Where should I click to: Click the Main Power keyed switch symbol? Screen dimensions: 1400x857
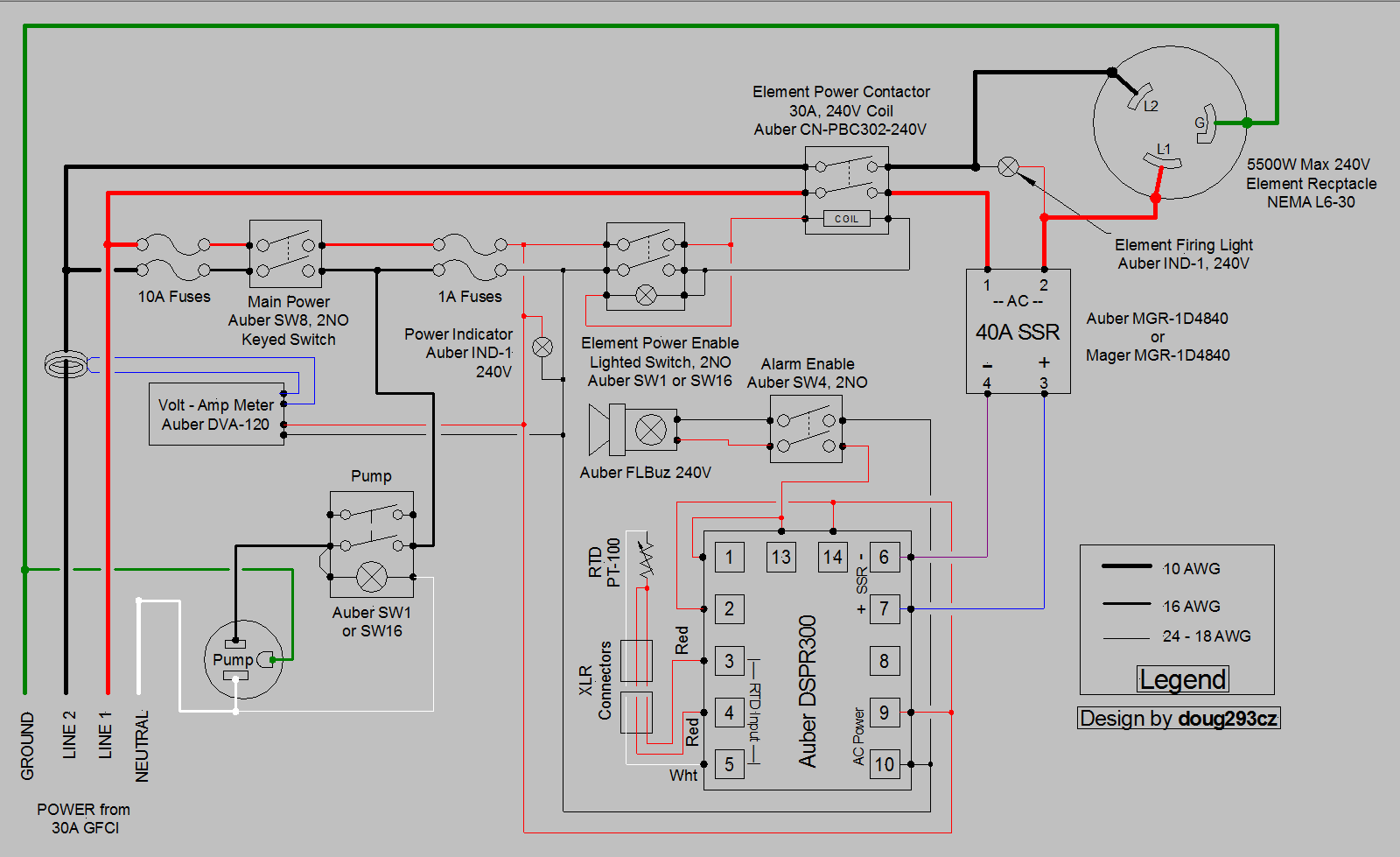click(285, 254)
